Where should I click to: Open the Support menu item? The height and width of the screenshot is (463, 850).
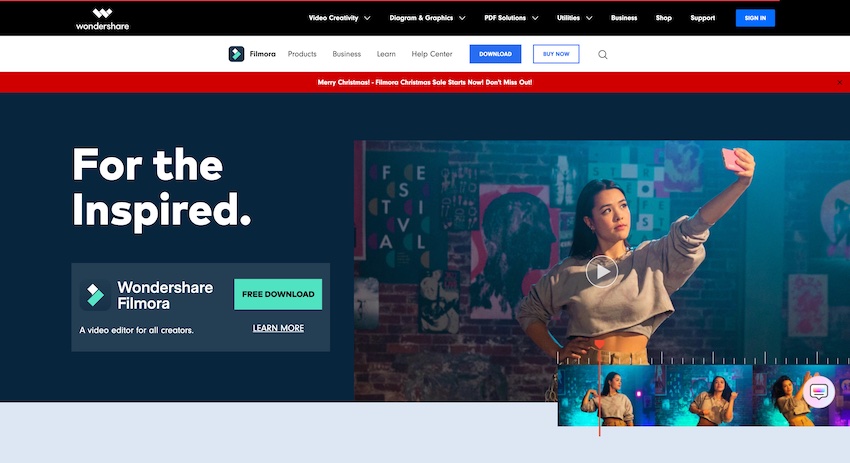[703, 18]
